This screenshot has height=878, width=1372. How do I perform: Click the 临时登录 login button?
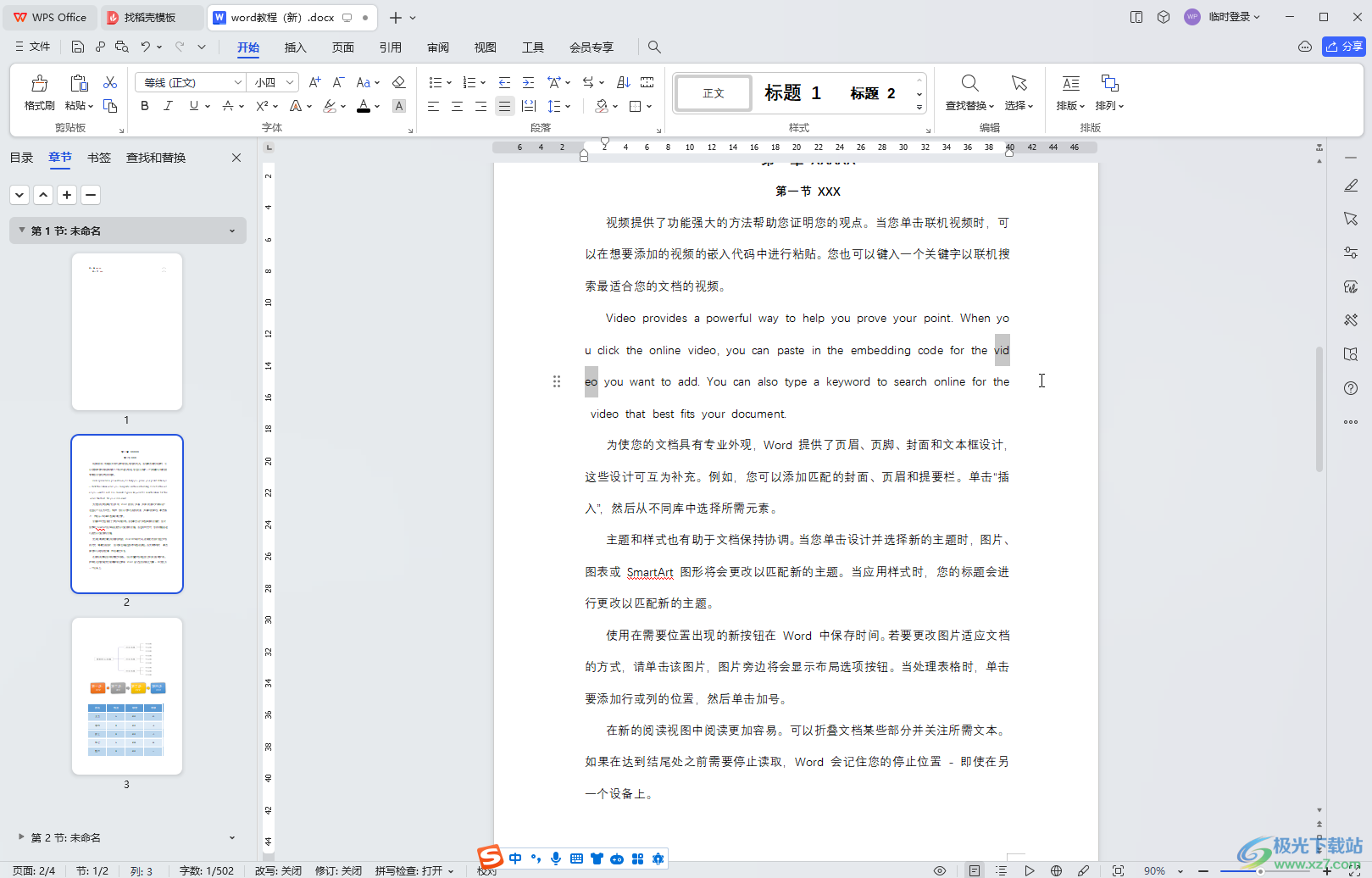pyautogui.click(x=1222, y=17)
